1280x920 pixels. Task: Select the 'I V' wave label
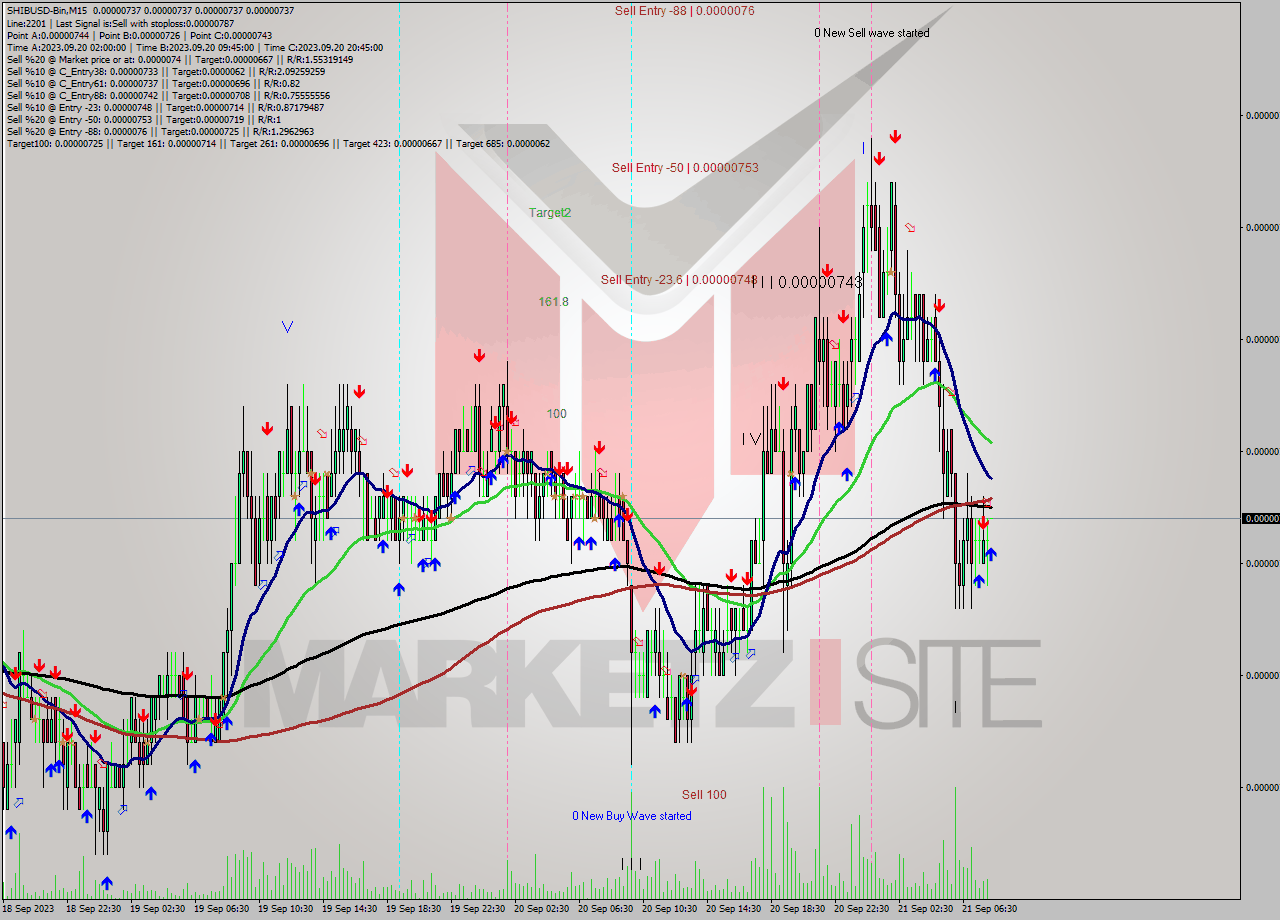[x=752, y=439]
